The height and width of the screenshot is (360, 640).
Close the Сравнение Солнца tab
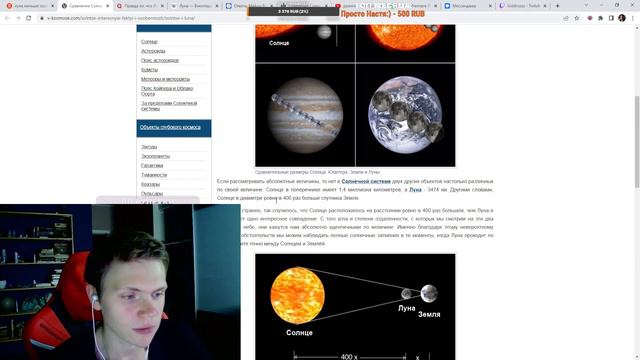[x=108, y=6]
